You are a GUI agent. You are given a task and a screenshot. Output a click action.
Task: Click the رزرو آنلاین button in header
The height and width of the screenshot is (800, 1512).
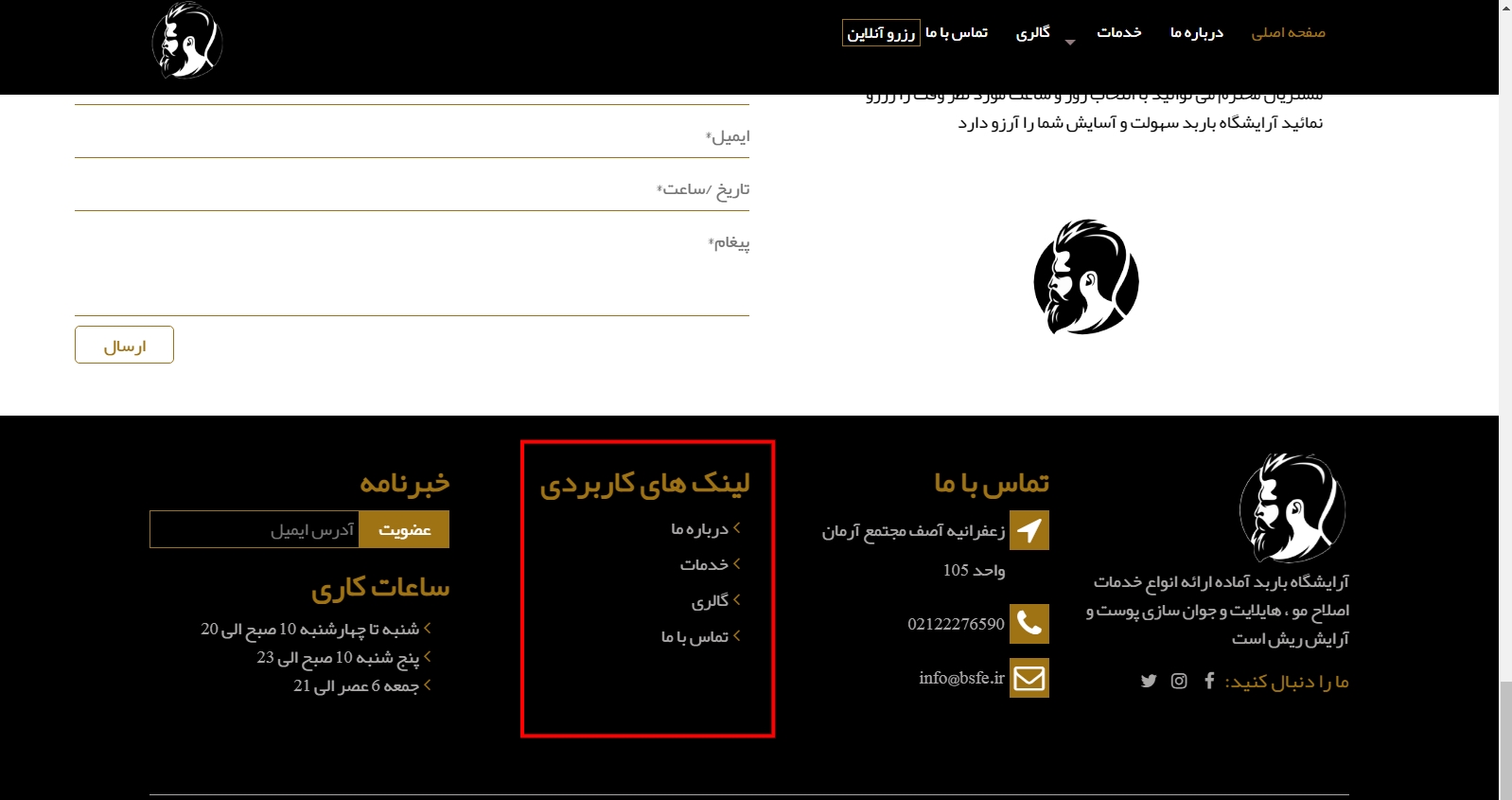coord(881,33)
